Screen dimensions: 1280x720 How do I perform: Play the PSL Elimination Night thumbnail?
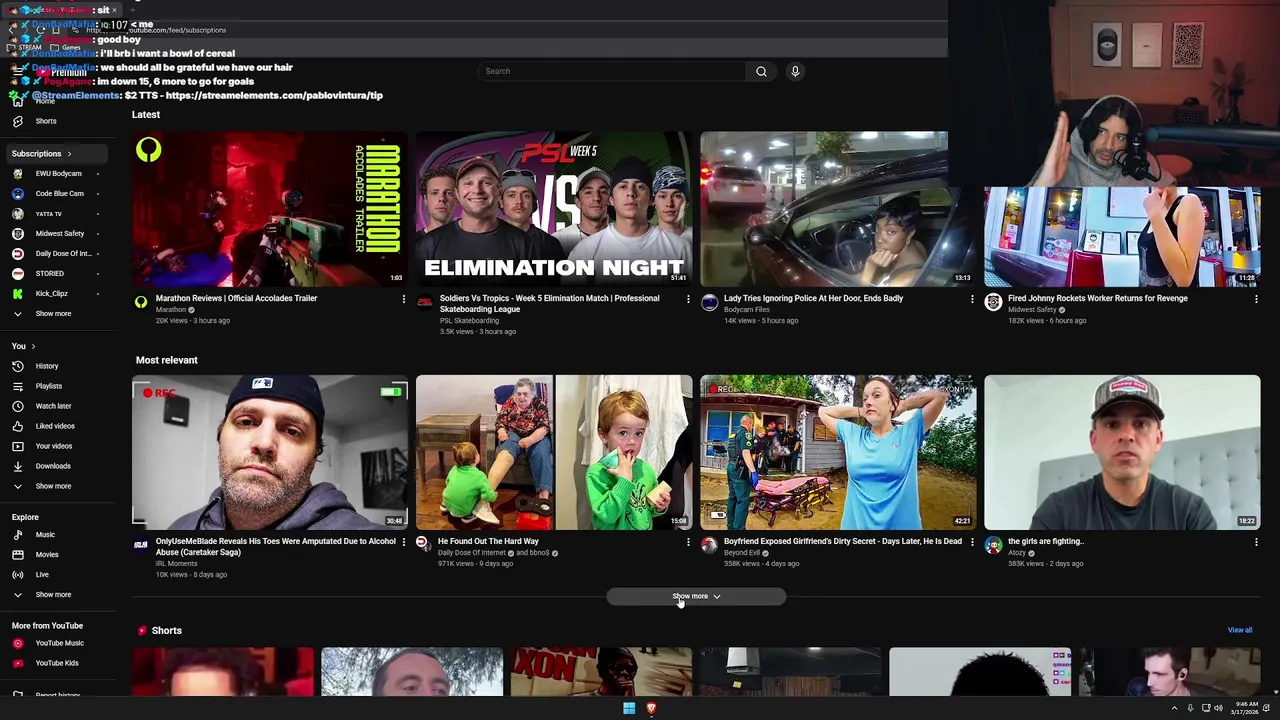(554, 209)
